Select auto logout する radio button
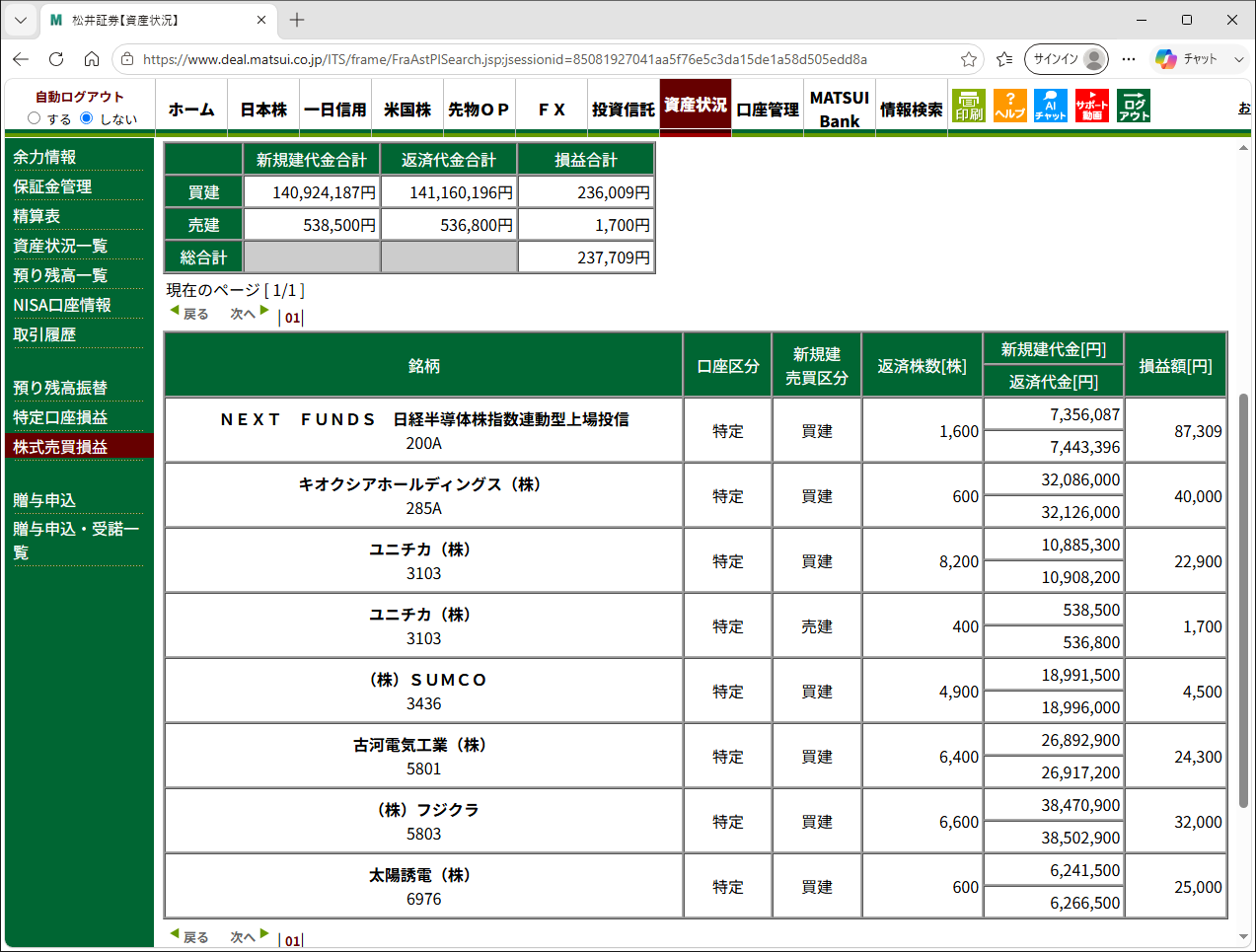1256x952 pixels. pyautogui.click(x=35, y=118)
